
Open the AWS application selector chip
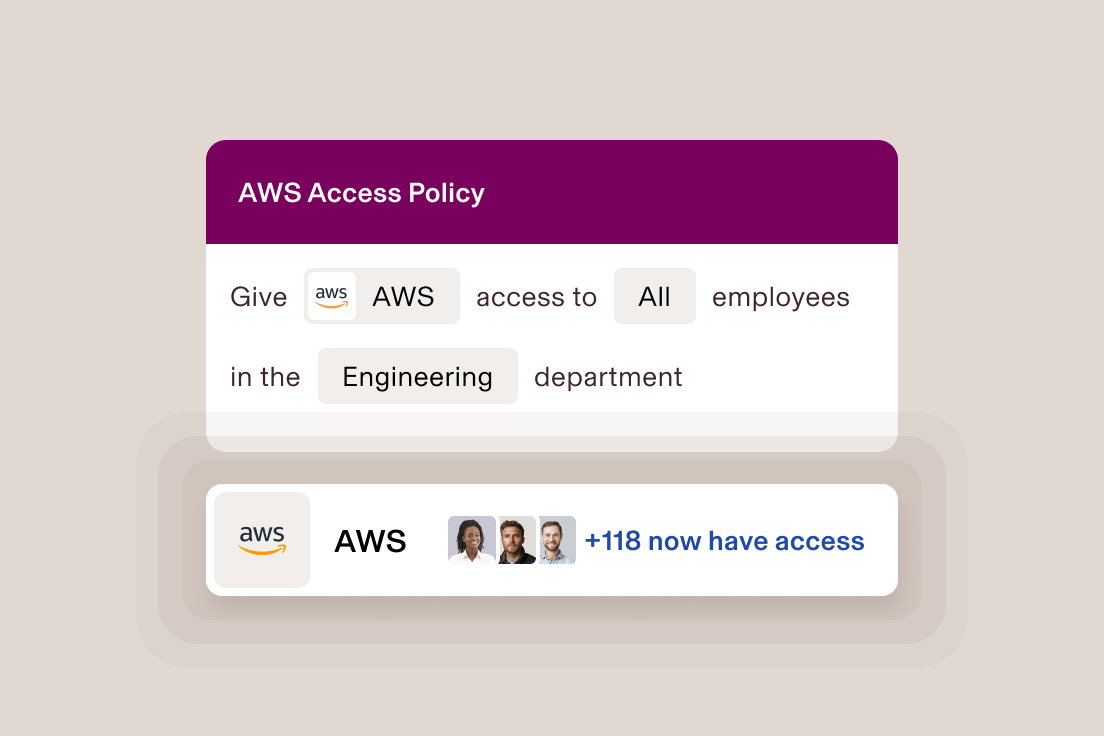(381, 296)
